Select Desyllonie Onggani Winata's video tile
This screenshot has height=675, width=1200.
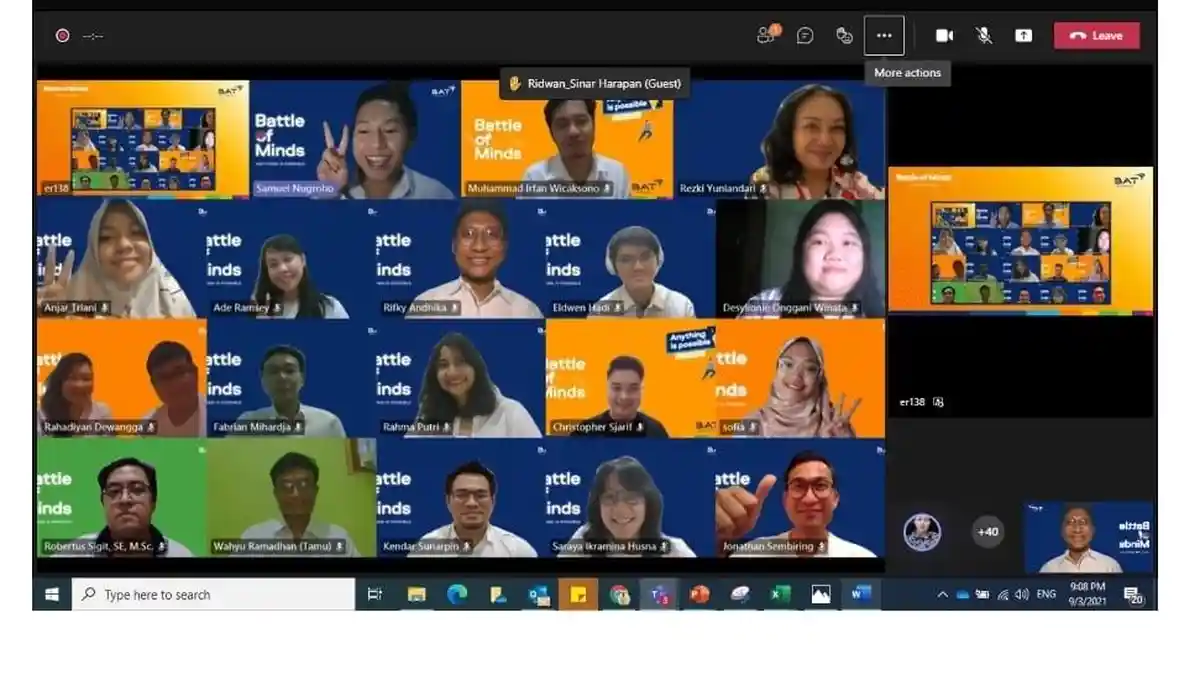(x=800, y=259)
